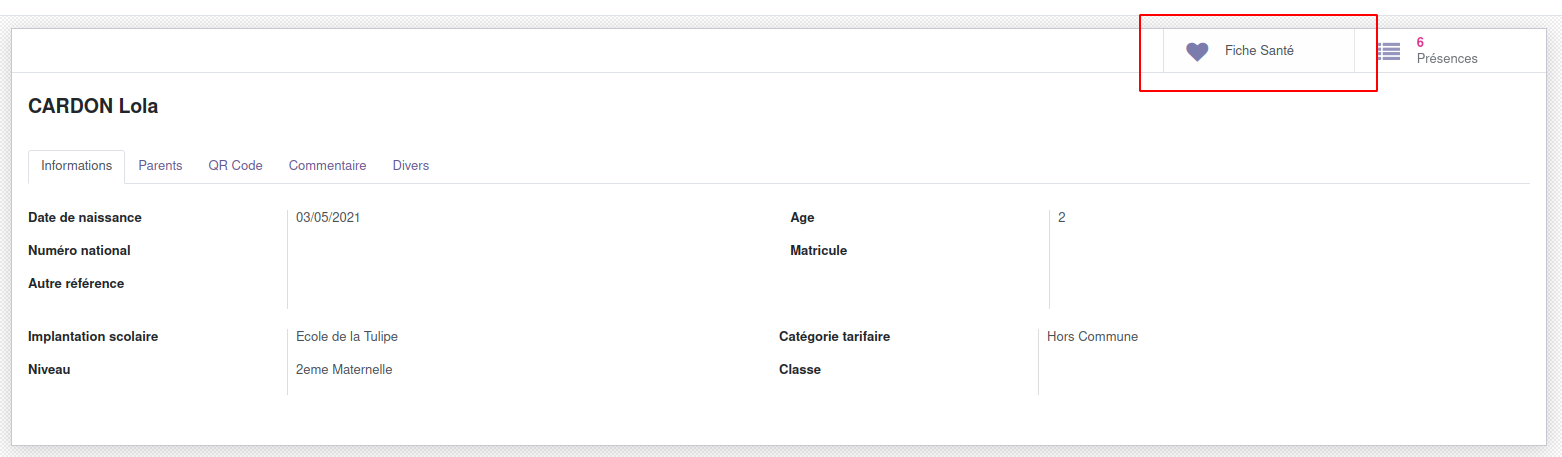Switch to the Parents tab
The width and height of the screenshot is (1562, 457).
click(x=160, y=166)
